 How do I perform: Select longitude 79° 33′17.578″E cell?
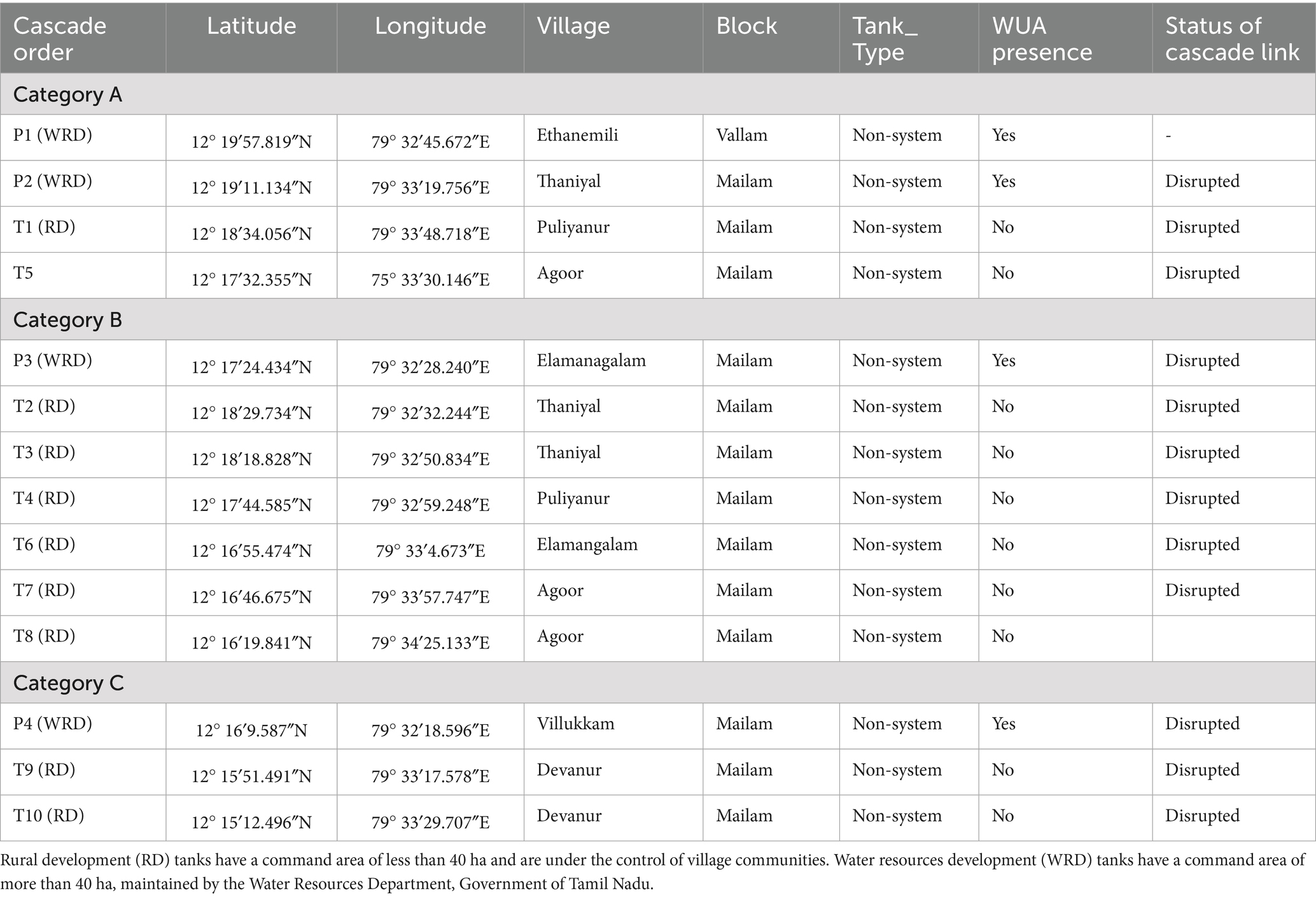point(430,776)
